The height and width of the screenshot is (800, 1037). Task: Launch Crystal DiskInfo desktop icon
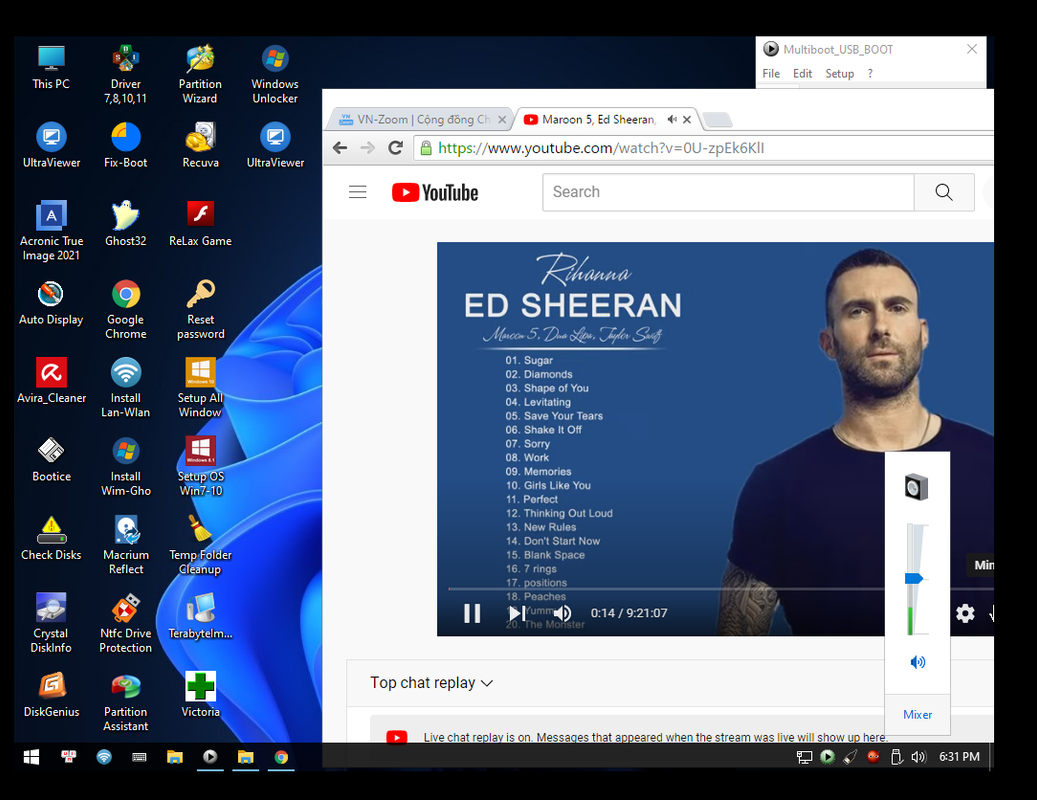[x=51, y=623]
